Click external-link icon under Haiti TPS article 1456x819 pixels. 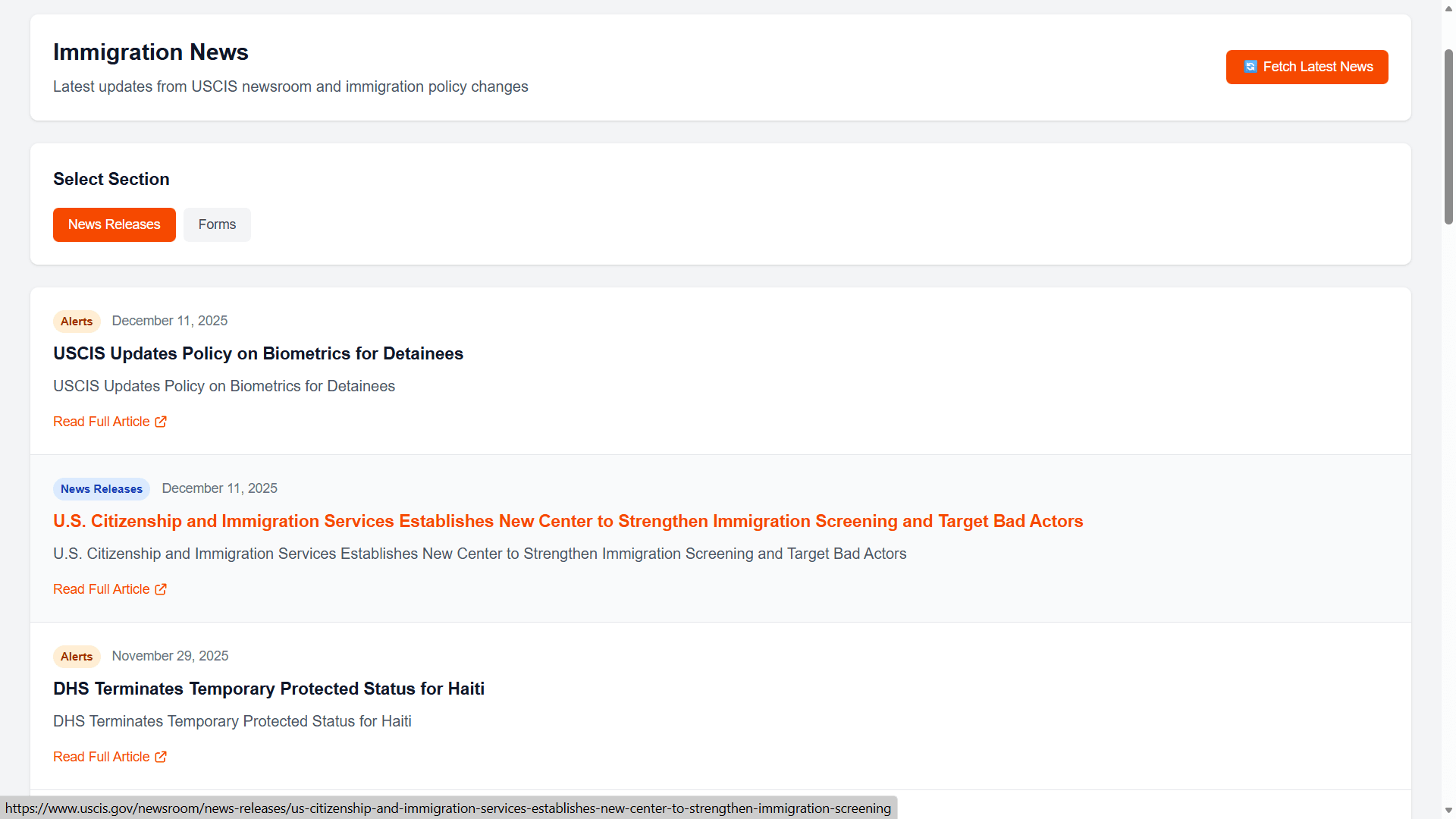click(x=161, y=757)
